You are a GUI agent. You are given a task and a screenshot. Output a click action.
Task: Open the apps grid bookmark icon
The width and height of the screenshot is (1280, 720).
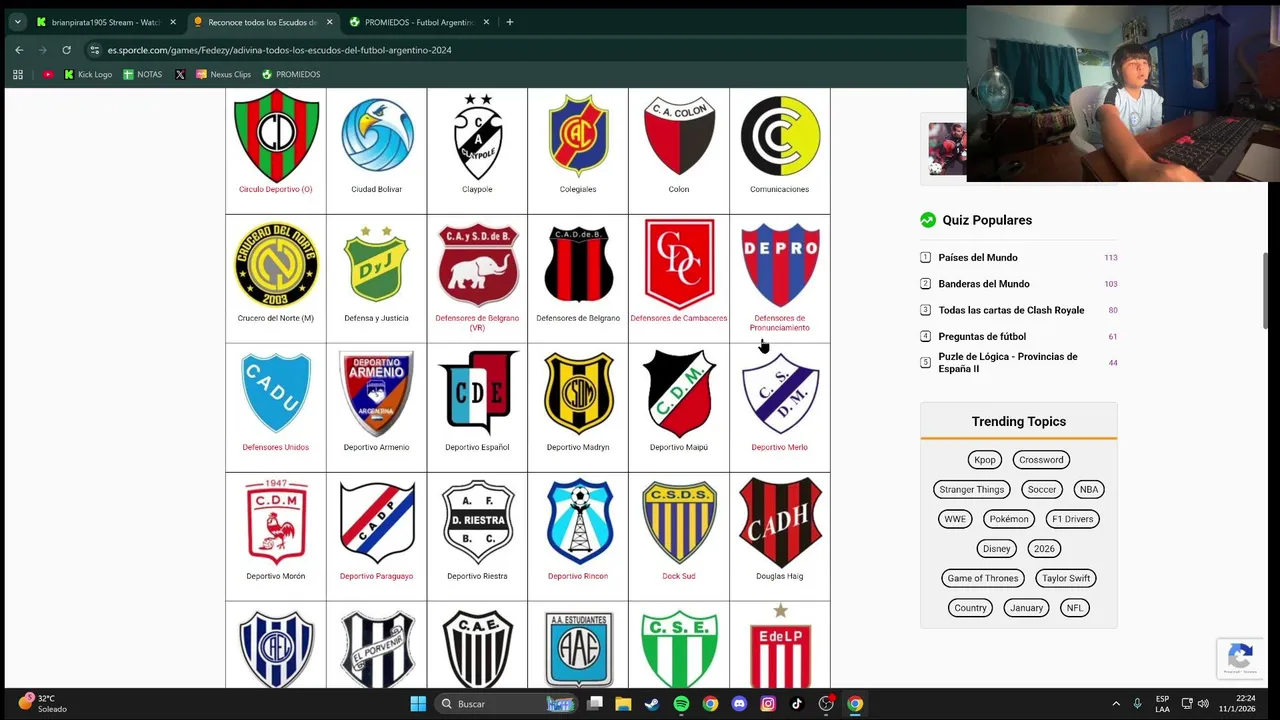[17, 74]
